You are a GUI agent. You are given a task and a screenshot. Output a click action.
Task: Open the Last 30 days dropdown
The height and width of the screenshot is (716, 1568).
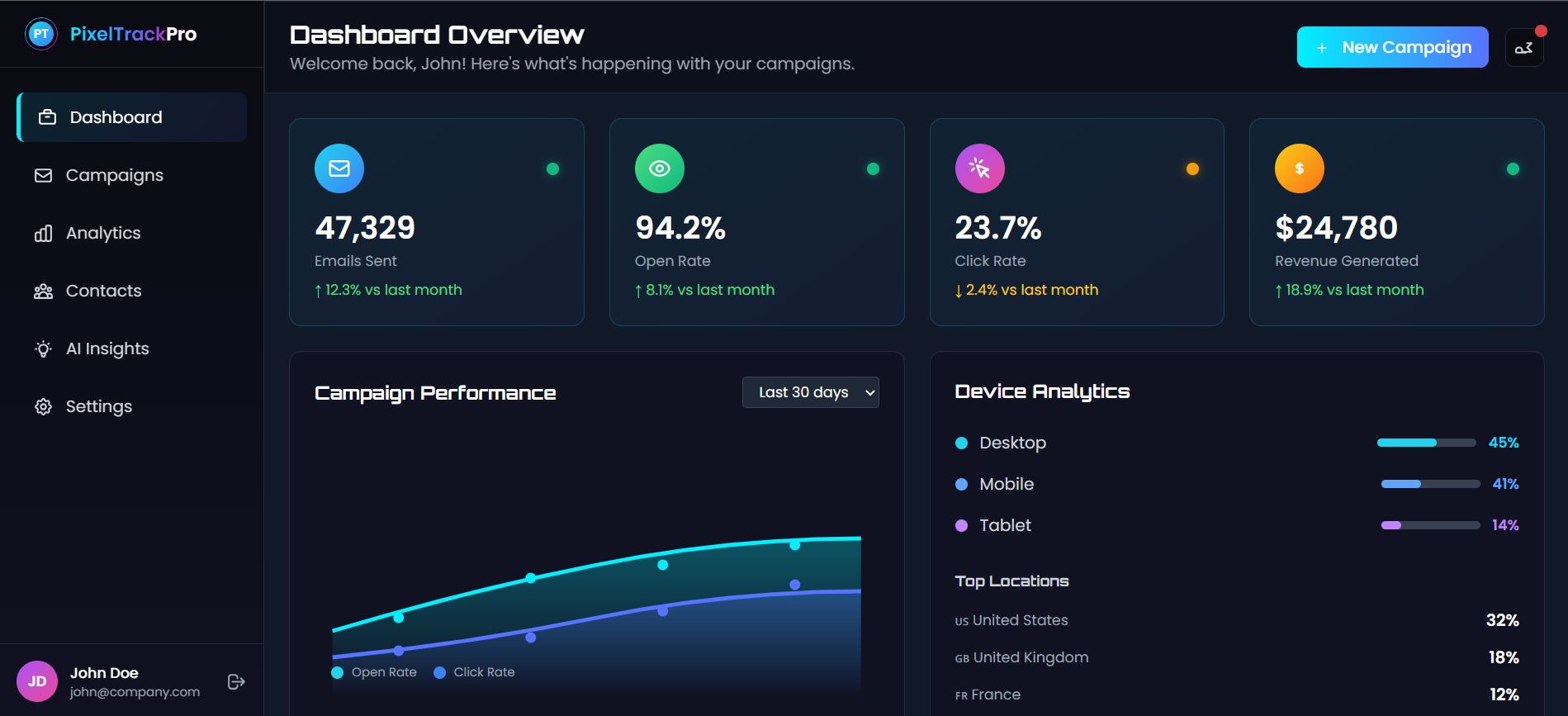coord(810,392)
